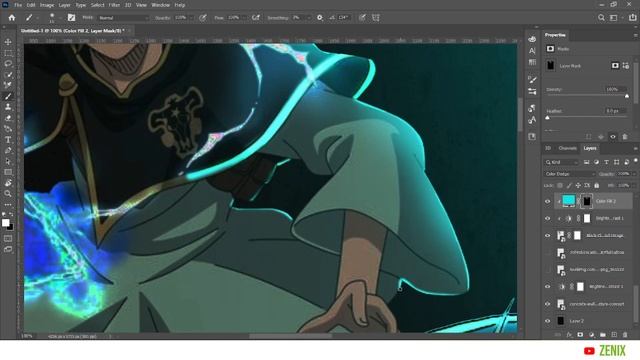Select the Horizontal Type tool
This screenshot has width=640, height=360.
[8, 140]
